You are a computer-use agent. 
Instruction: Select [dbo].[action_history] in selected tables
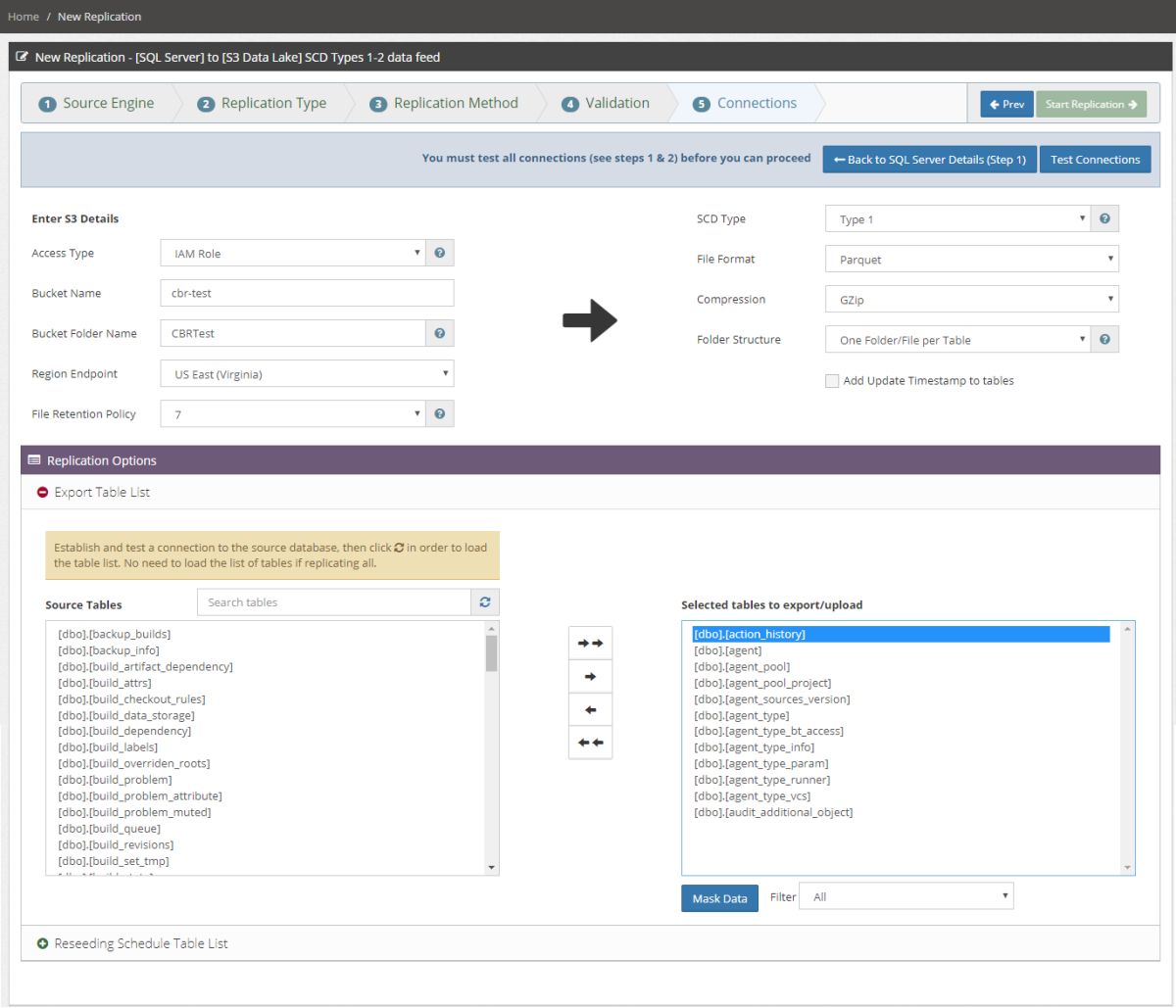pos(901,634)
